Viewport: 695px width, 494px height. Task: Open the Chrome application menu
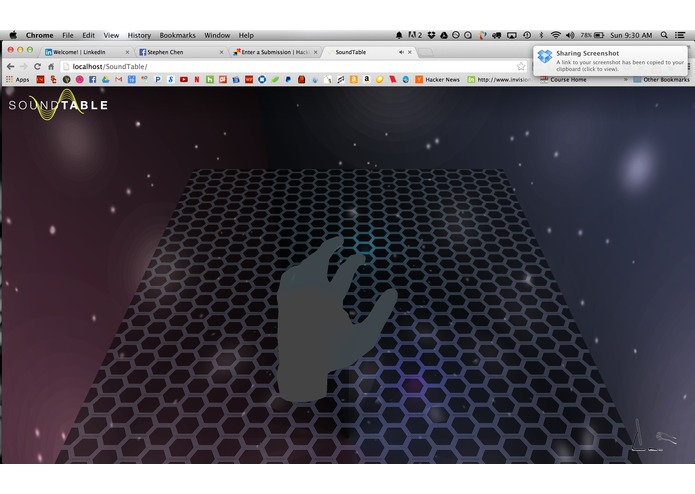click(39, 35)
